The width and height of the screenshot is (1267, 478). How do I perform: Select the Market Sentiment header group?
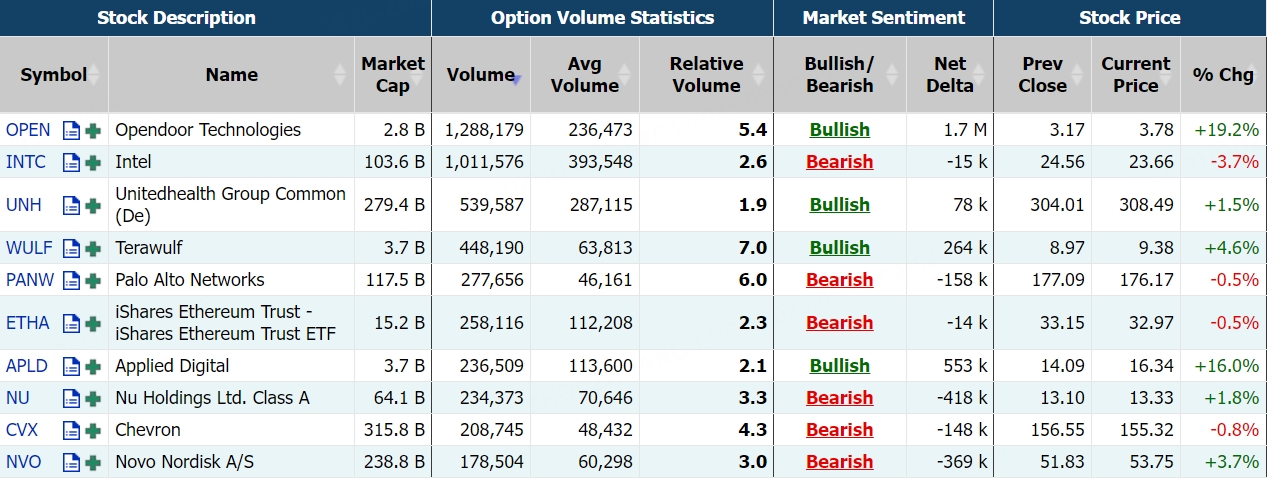point(883,18)
